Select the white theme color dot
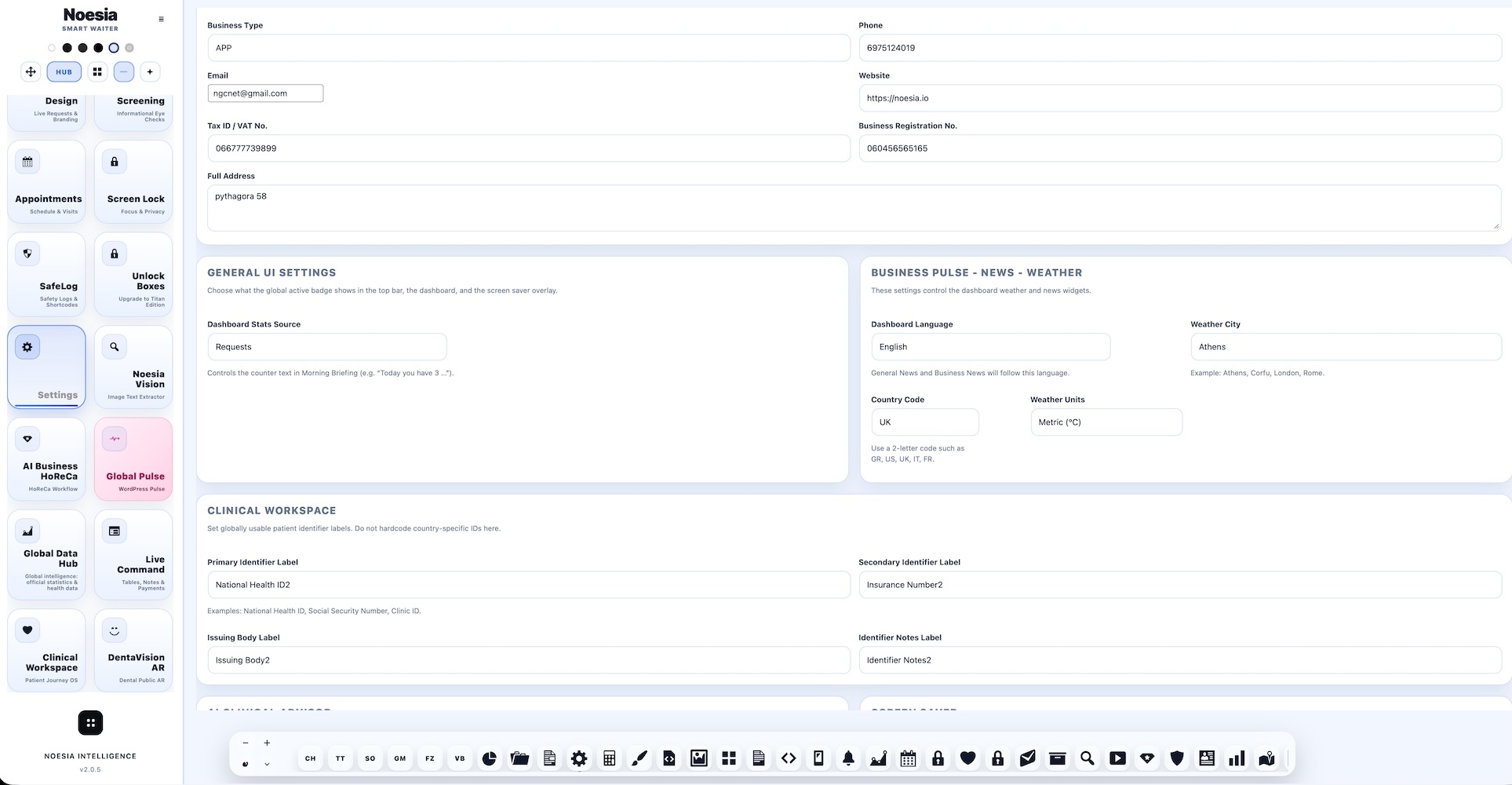 tap(52, 48)
